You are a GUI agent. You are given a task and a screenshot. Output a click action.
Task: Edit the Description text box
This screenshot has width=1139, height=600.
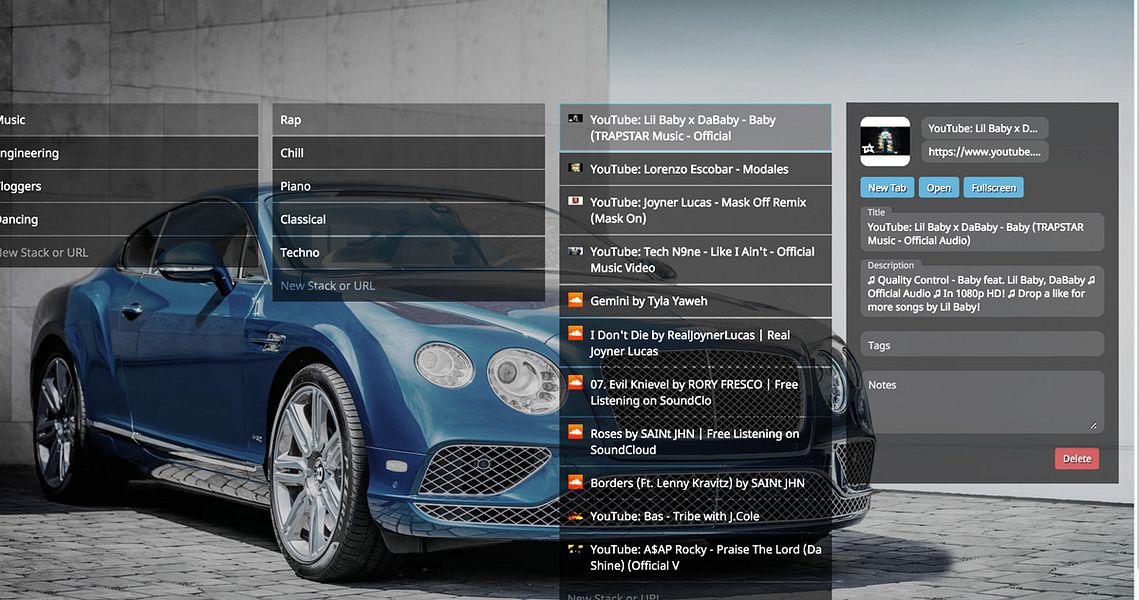(982, 293)
